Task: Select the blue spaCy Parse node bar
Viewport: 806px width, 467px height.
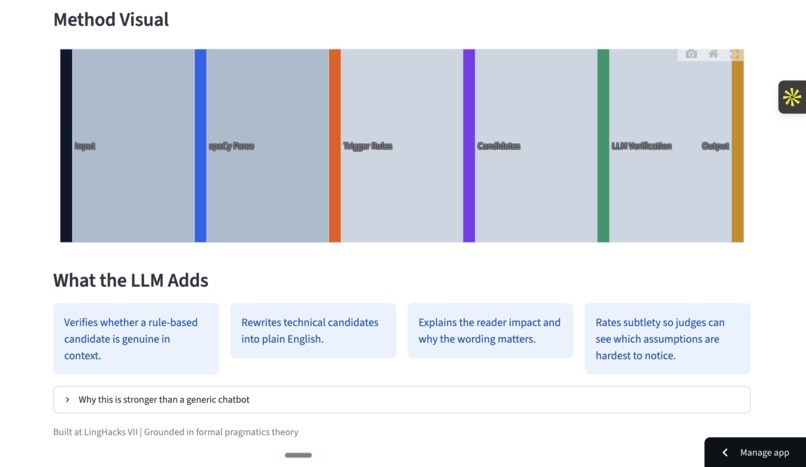Action: (x=200, y=146)
